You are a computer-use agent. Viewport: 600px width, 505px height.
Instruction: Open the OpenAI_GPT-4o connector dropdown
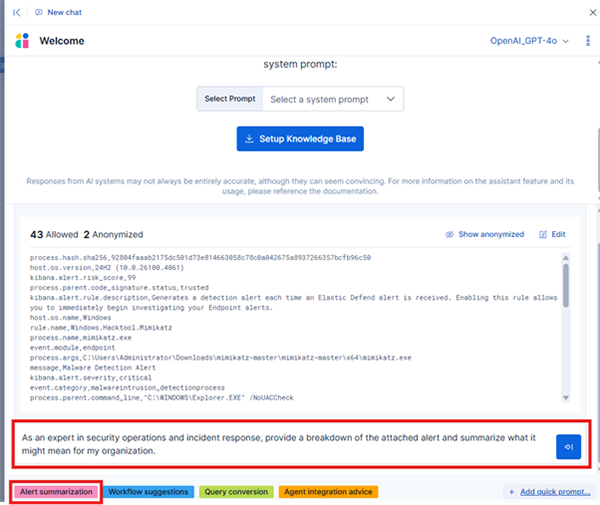529,41
